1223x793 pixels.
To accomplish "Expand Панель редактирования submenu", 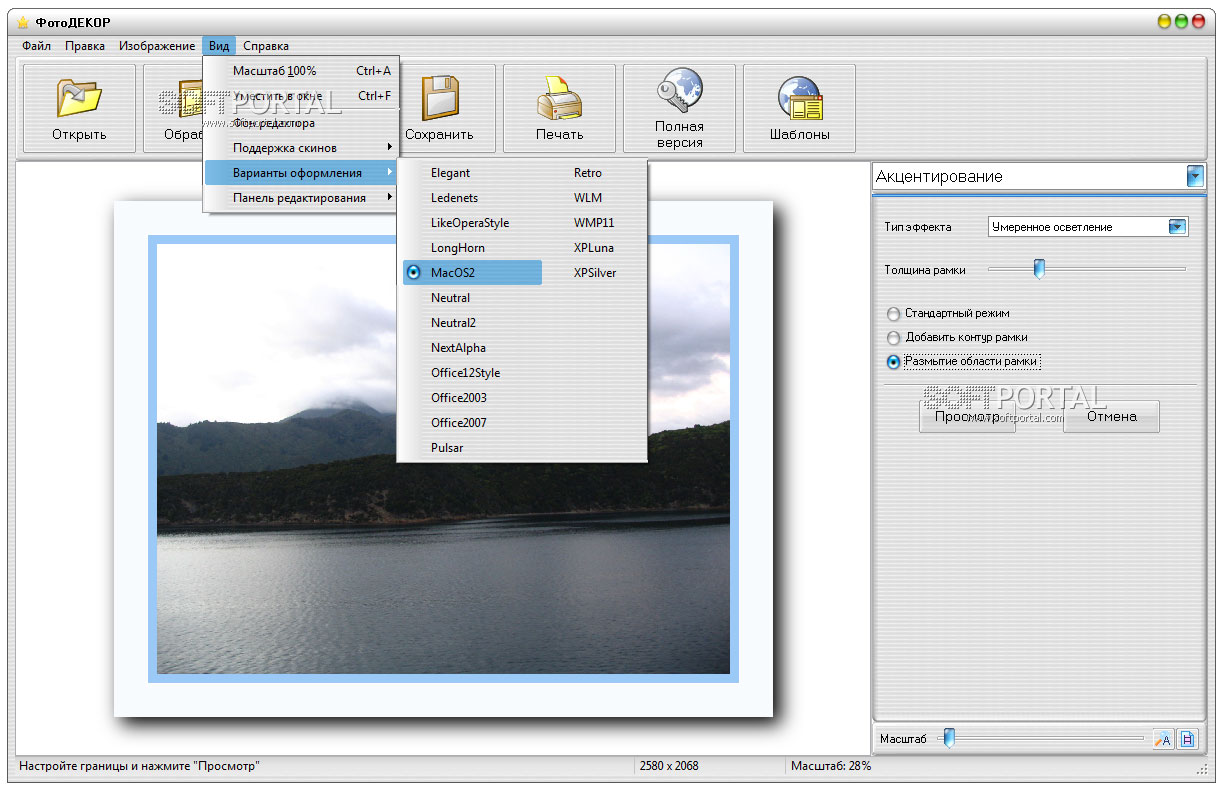I will coord(301,198).
